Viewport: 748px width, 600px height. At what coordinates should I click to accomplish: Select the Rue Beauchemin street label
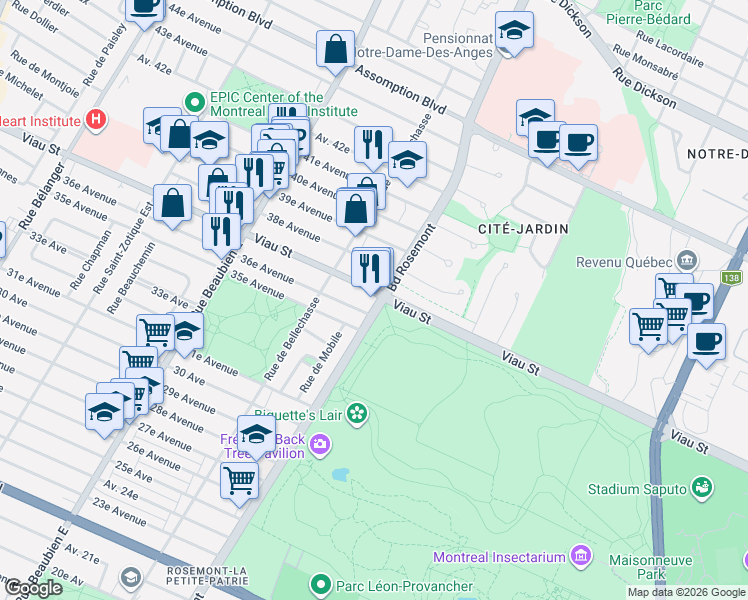tap(131, 278)
